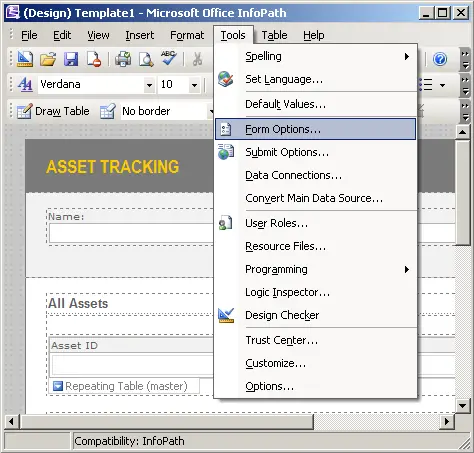Image resolution: width=474 pixels, height=453 pixels.
Task: Click the horizontal scrollbar right arrow
Action: click(446, 422)
